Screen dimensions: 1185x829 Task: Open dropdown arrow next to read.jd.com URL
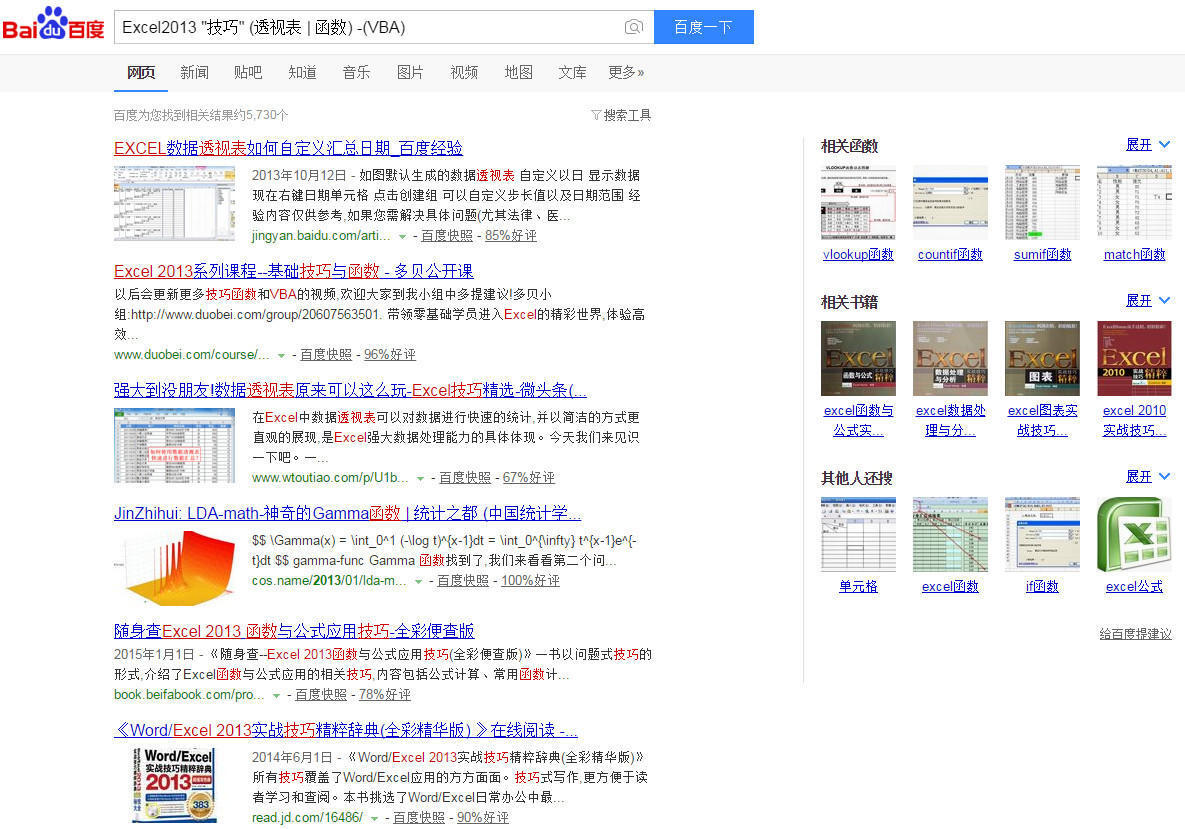click(373, 818)
